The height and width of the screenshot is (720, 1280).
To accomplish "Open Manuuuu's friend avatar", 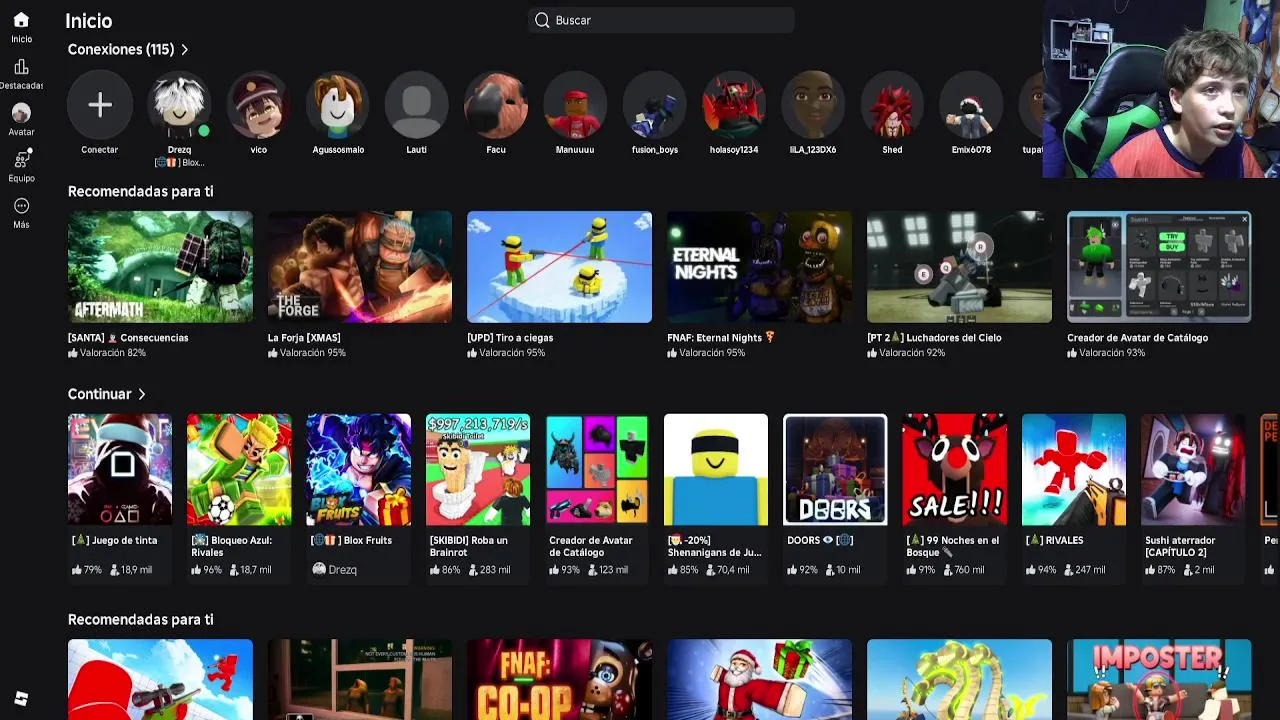I will click(x=575, y=105).
